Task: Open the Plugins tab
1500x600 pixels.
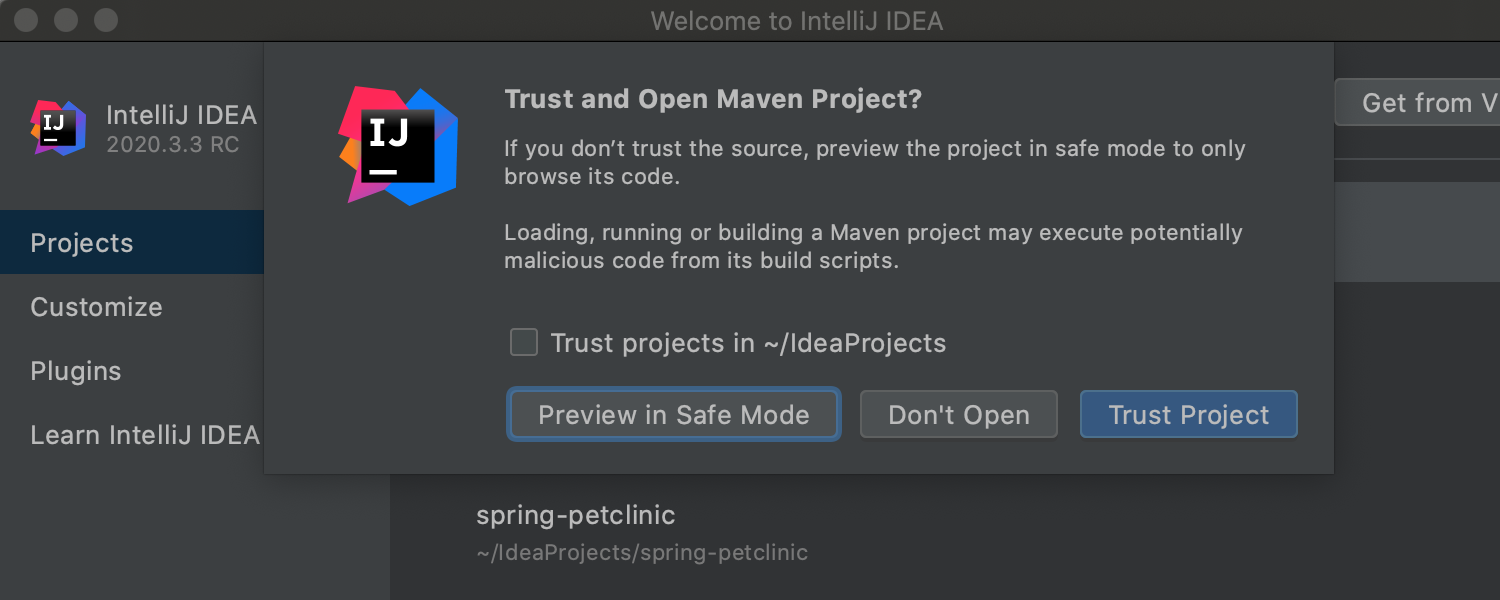Action: (76, 371)
